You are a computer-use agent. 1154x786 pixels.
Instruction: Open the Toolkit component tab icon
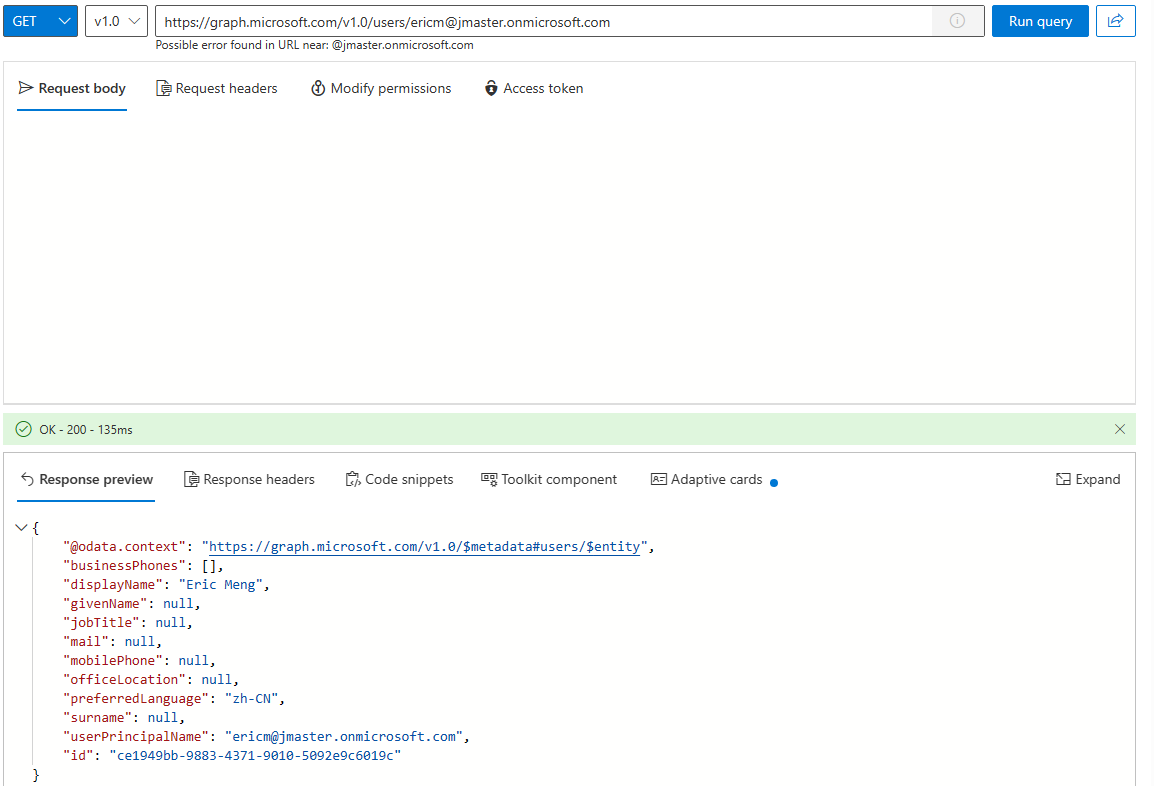489,479
